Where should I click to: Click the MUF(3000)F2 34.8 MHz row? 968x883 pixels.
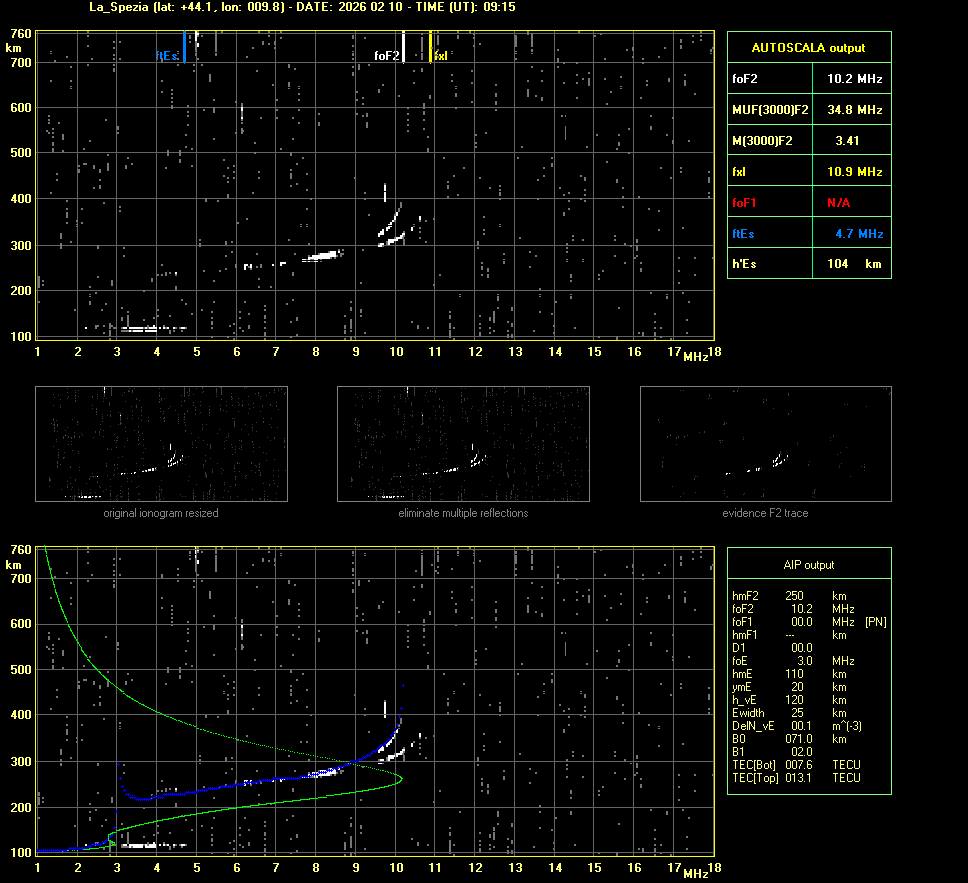click(x=808, y=109)
